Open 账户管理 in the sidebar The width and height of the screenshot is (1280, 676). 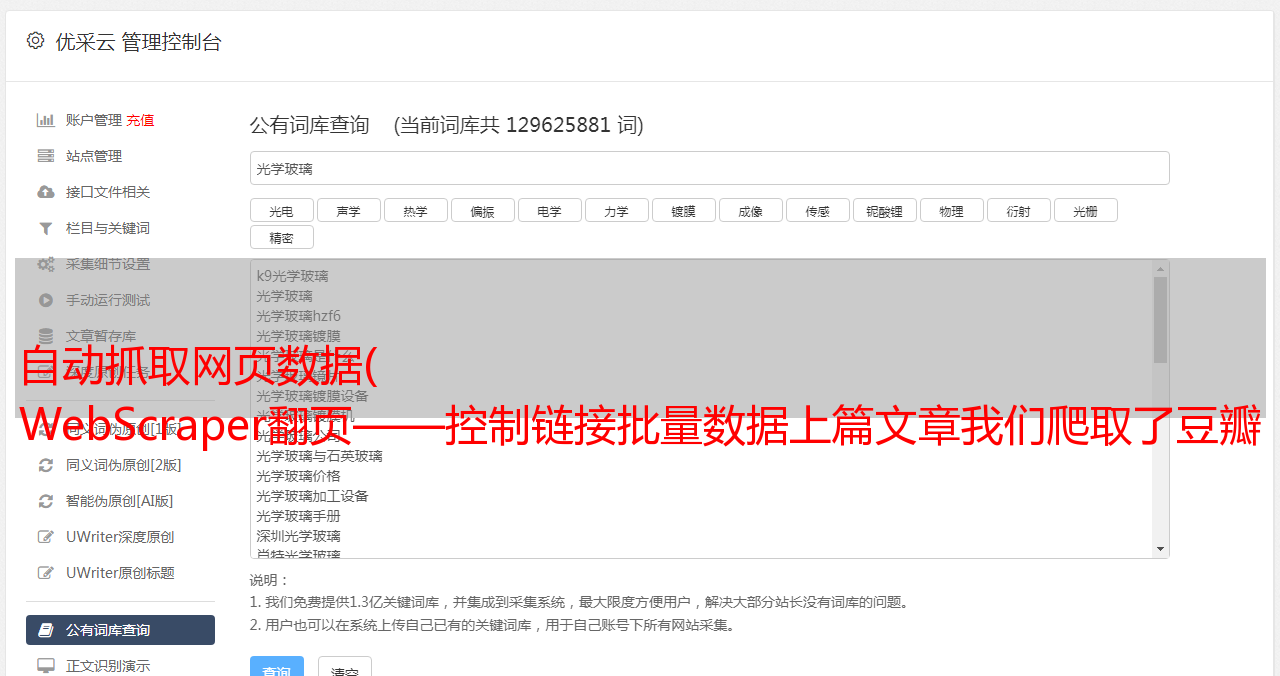(x=94, y=120)
